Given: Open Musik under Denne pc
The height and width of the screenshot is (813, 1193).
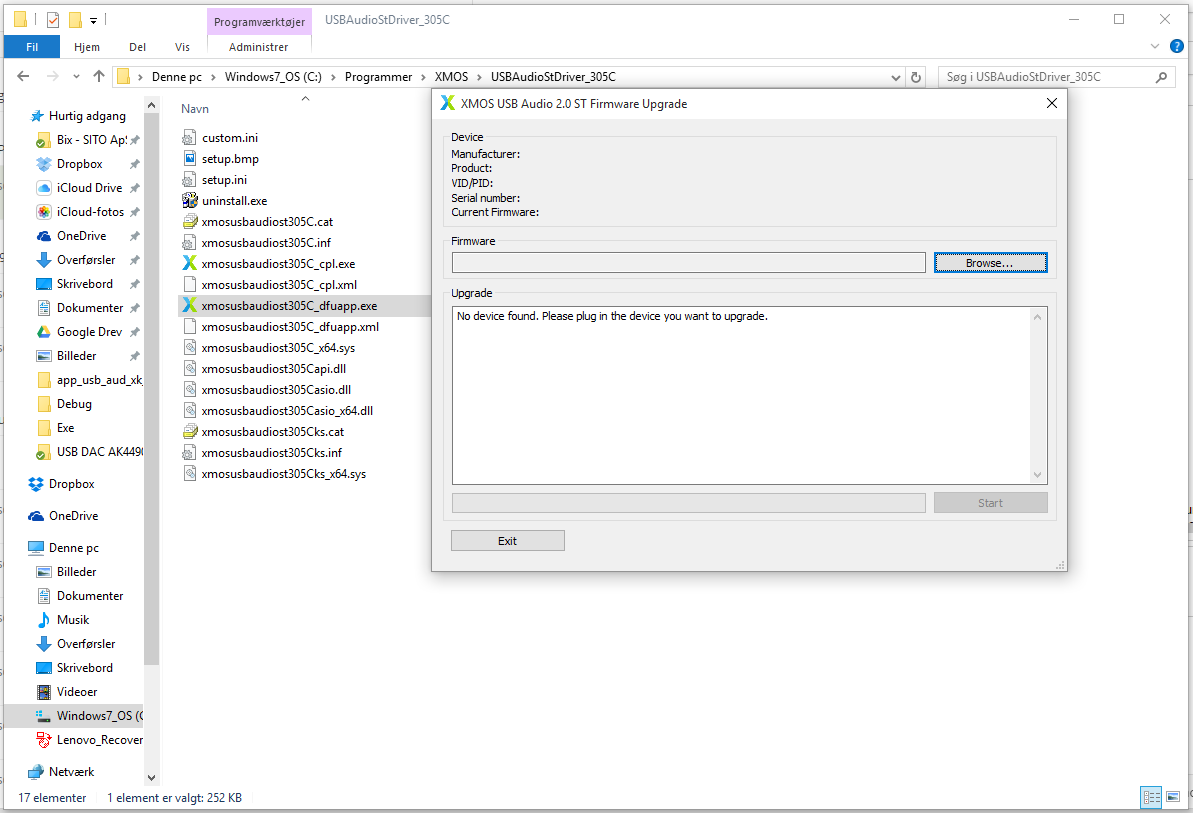Looking at the screenshot, I should coord(73,620).
